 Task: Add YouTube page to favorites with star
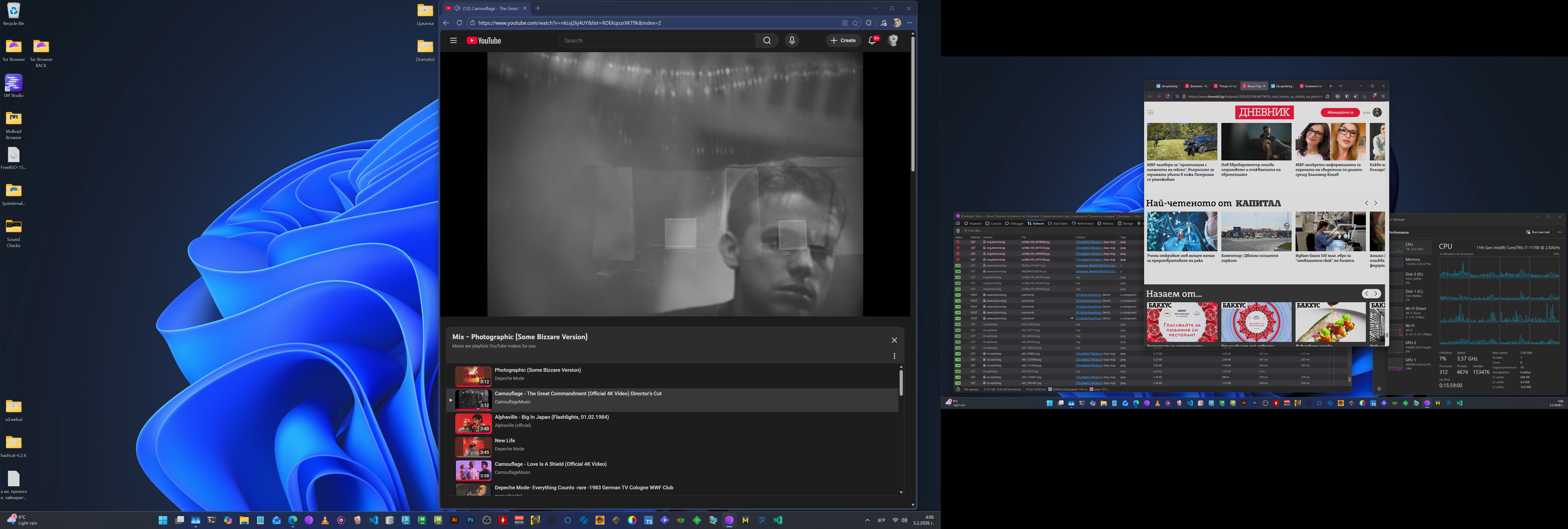click(855, 23)
